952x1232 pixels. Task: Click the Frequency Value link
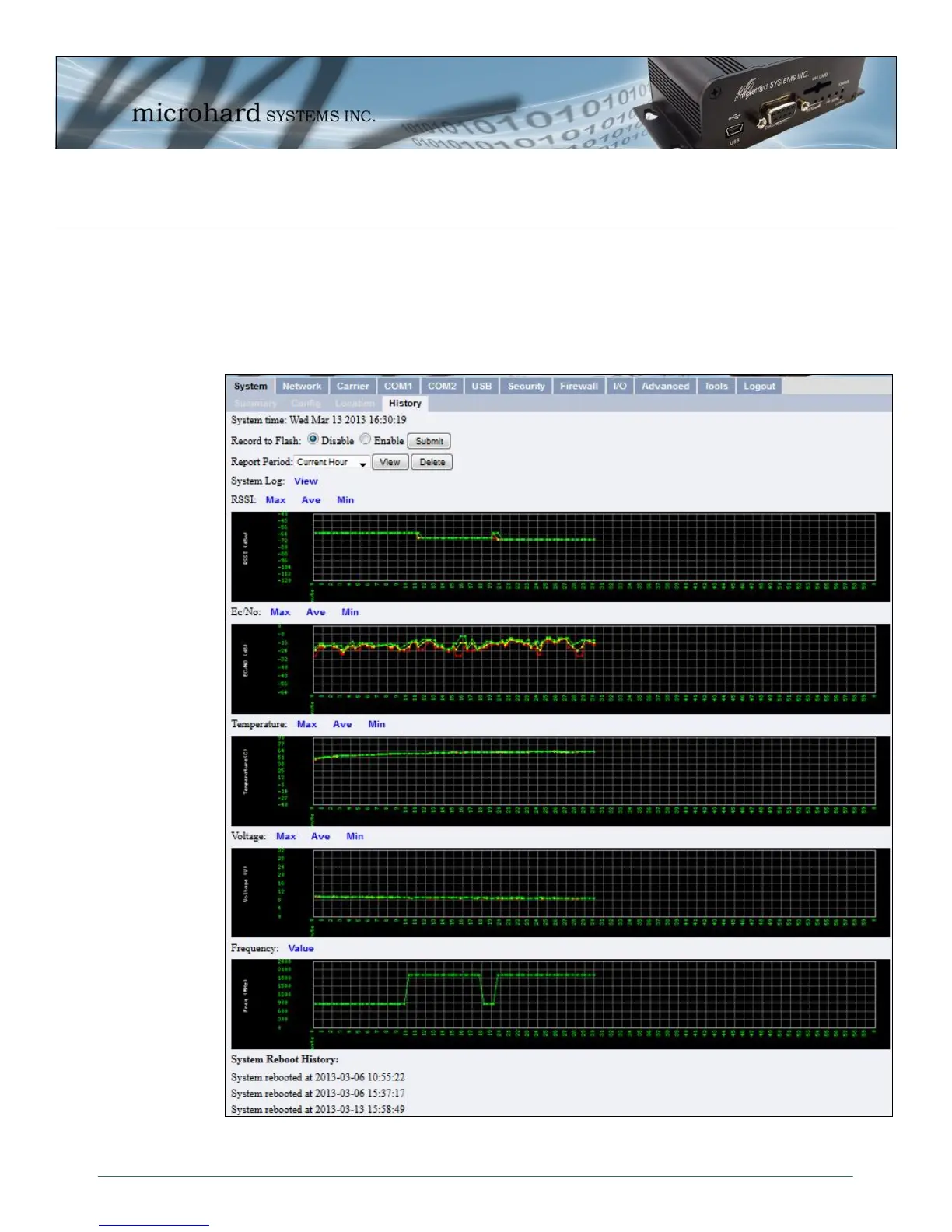[x=301, y=948]
